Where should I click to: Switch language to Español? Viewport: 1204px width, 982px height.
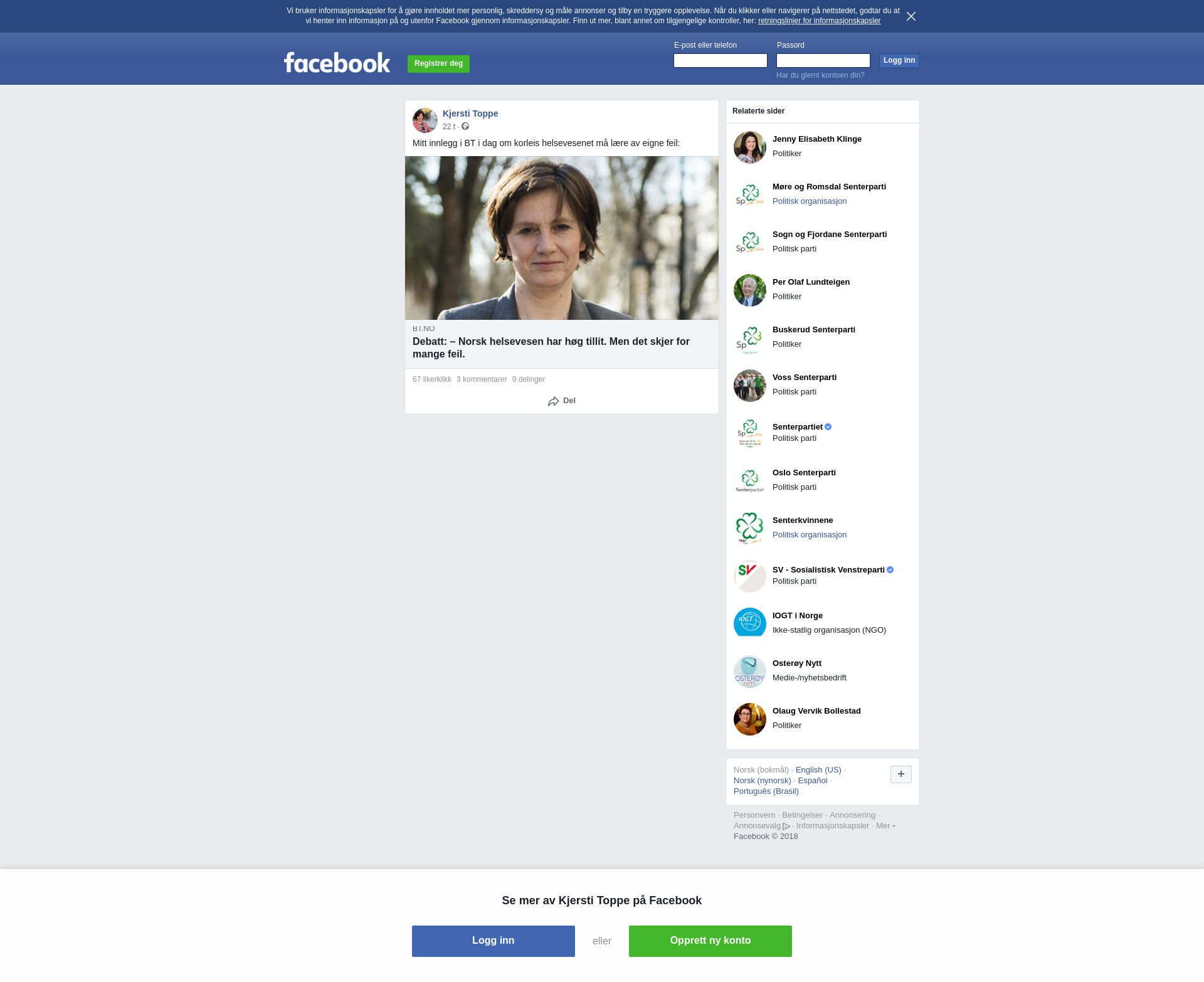pyautogui.click(x=813, y=781)
